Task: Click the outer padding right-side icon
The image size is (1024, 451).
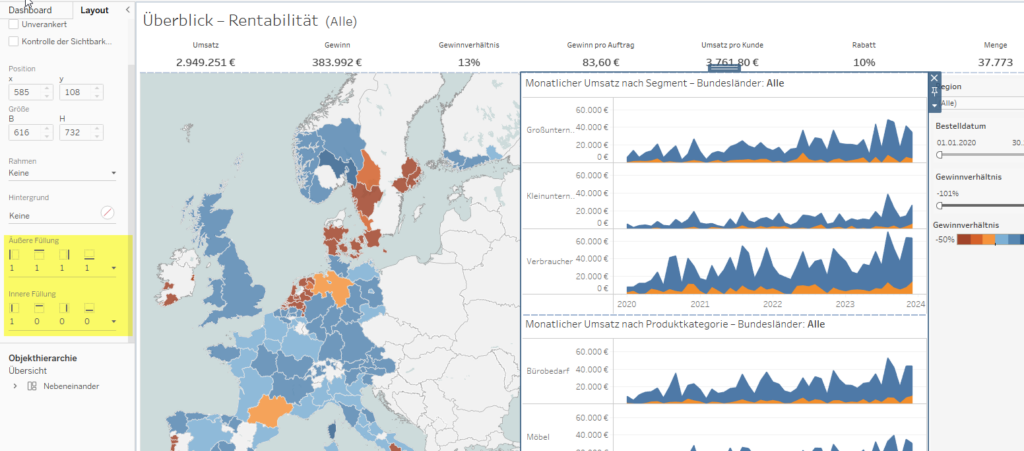Action: coord(63,253)
